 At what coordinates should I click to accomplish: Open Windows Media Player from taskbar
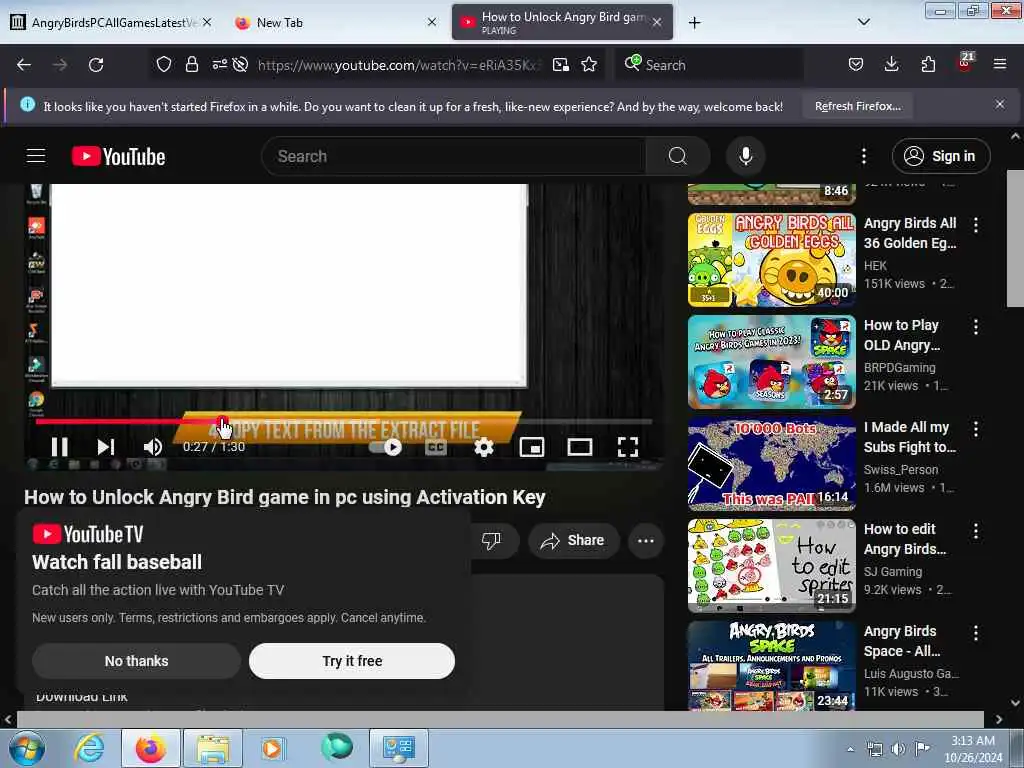point(273,748)
